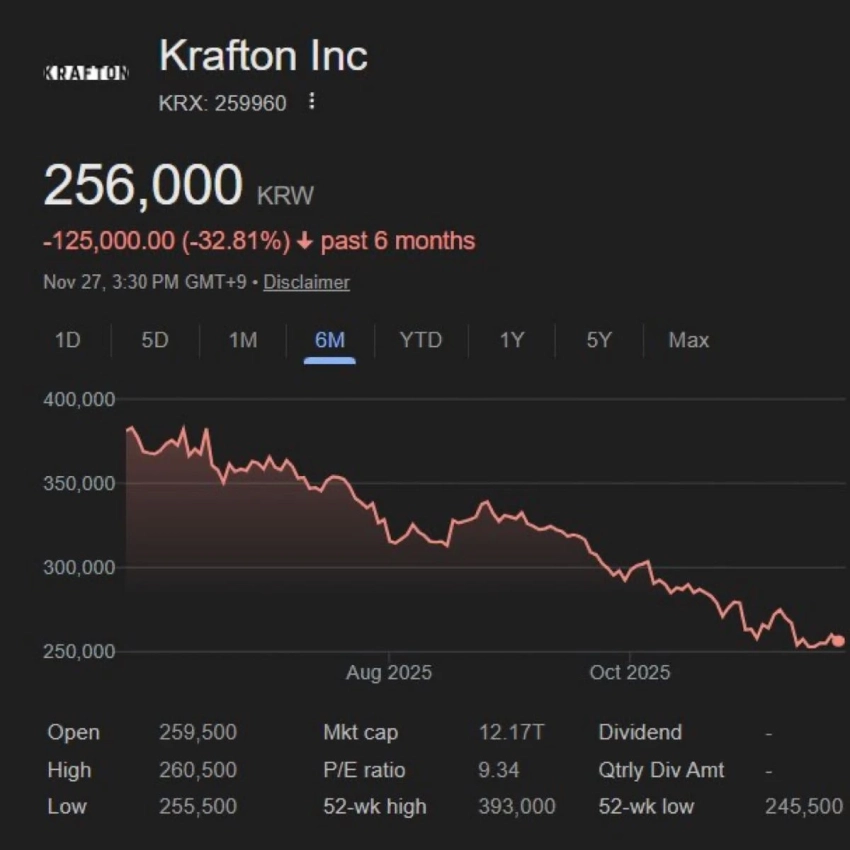Click the red down arrow indicator
850x850 pixels.
[305, 241]
